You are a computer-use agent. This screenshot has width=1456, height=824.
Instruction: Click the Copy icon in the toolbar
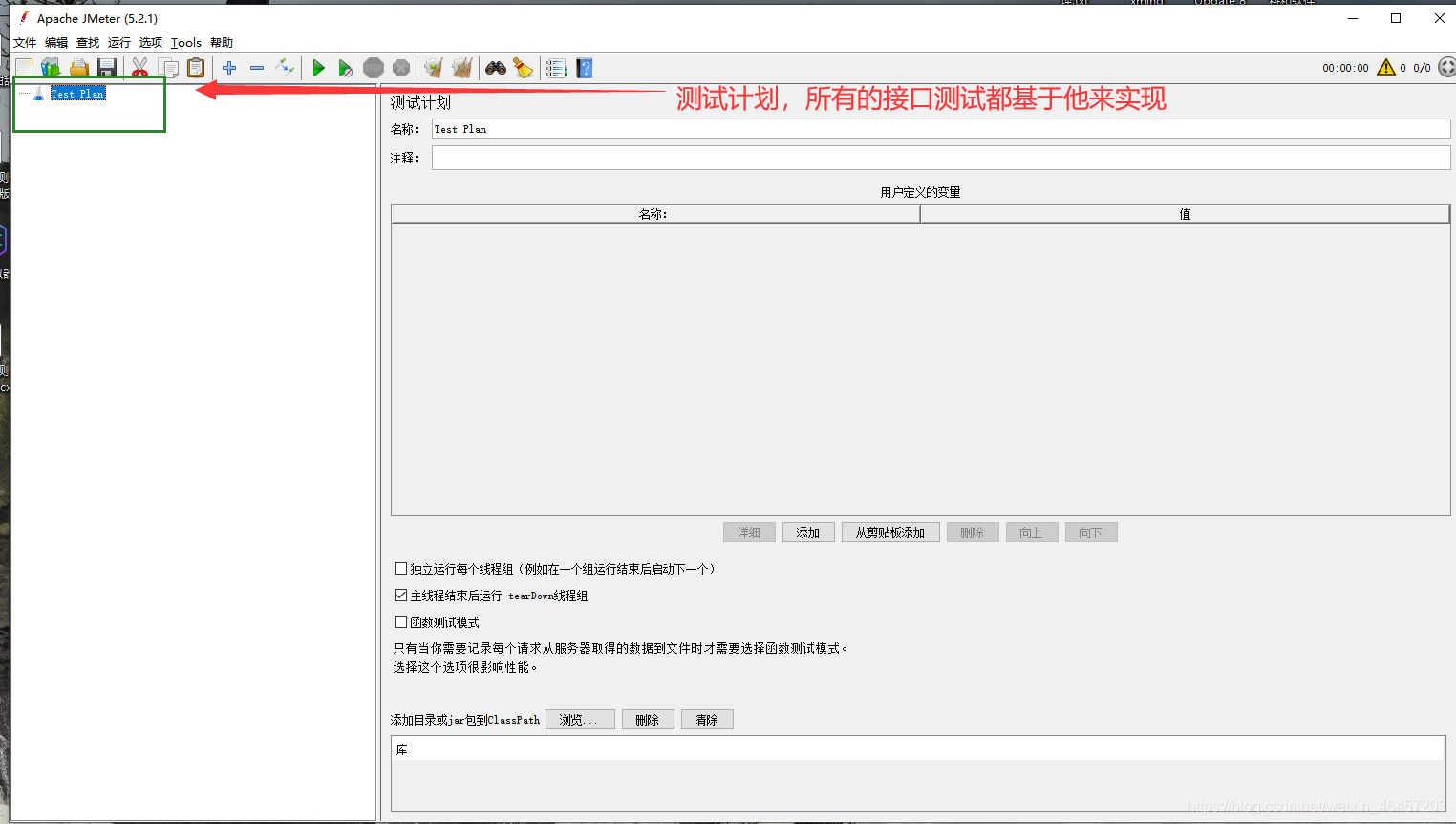click(x=168, y=68)
